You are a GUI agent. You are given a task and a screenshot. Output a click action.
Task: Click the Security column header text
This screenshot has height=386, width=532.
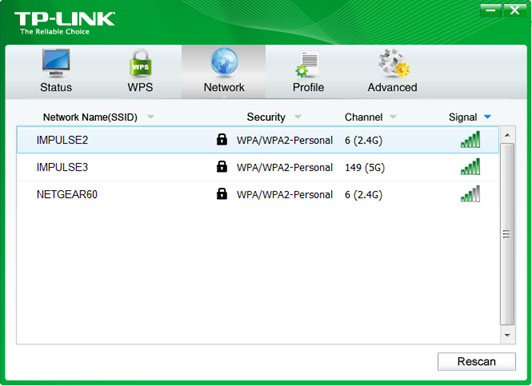(x=266, y=117)
